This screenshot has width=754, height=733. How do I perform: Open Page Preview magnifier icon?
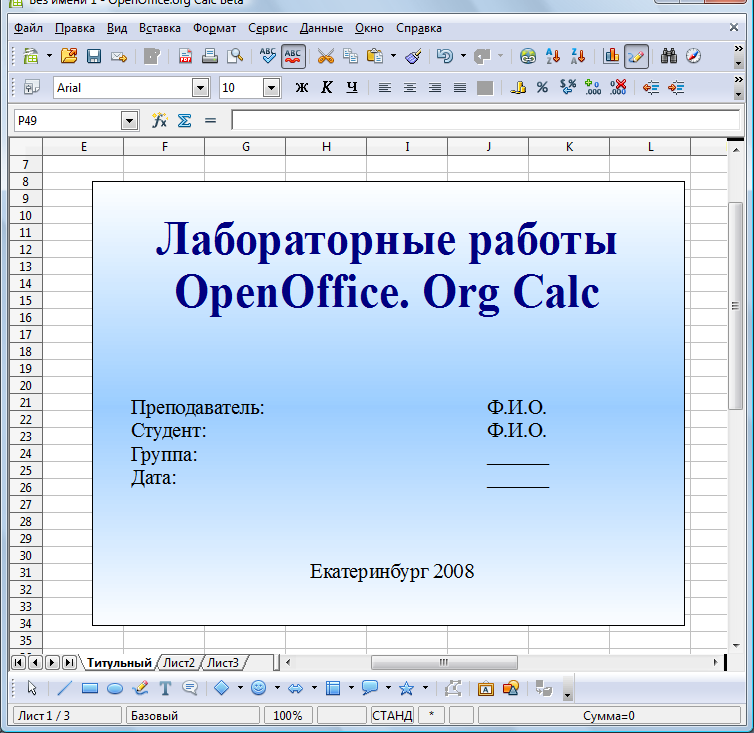click(x=235, y=56)
